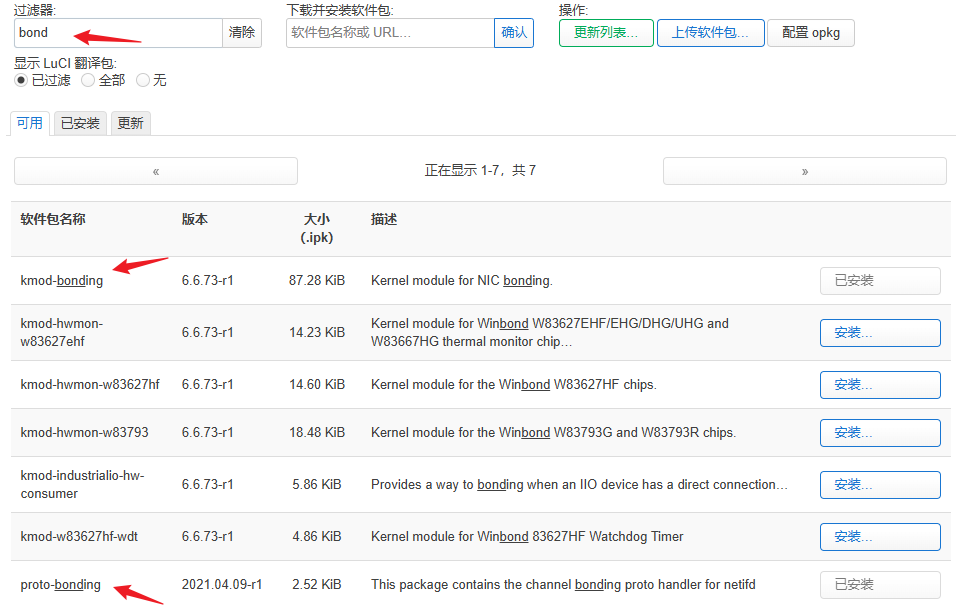Install the kmod-hwmon-w83627ehf package

(880, 333)
